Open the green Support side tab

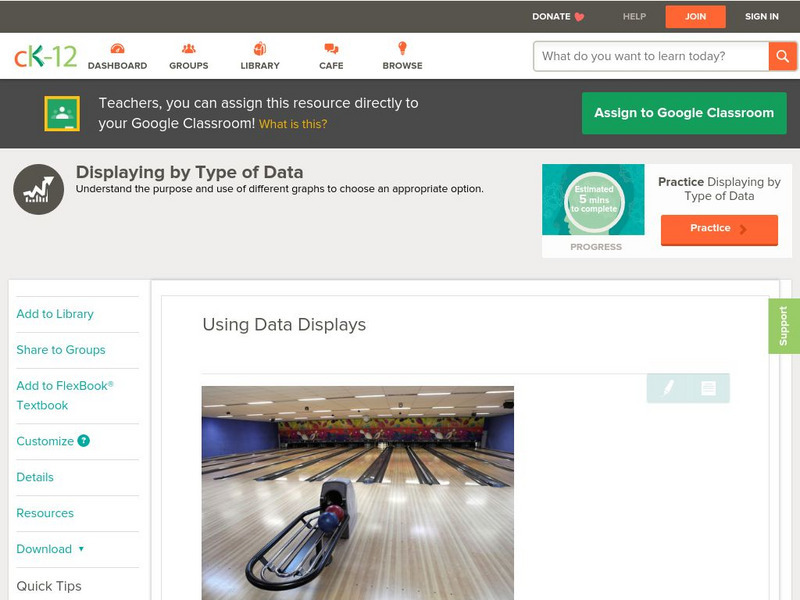[783, 326]
